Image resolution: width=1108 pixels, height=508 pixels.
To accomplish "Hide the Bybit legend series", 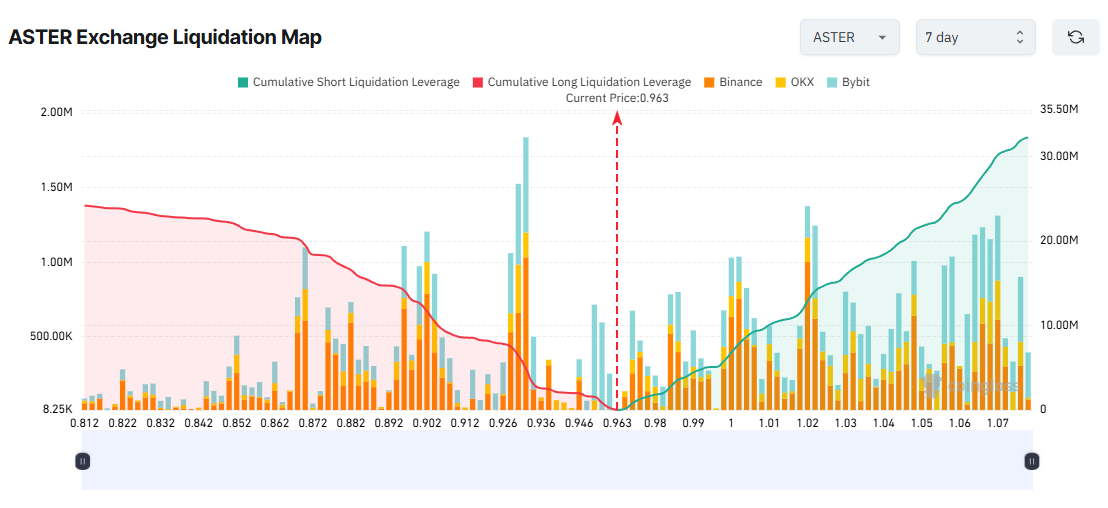I will coord(855,82).
